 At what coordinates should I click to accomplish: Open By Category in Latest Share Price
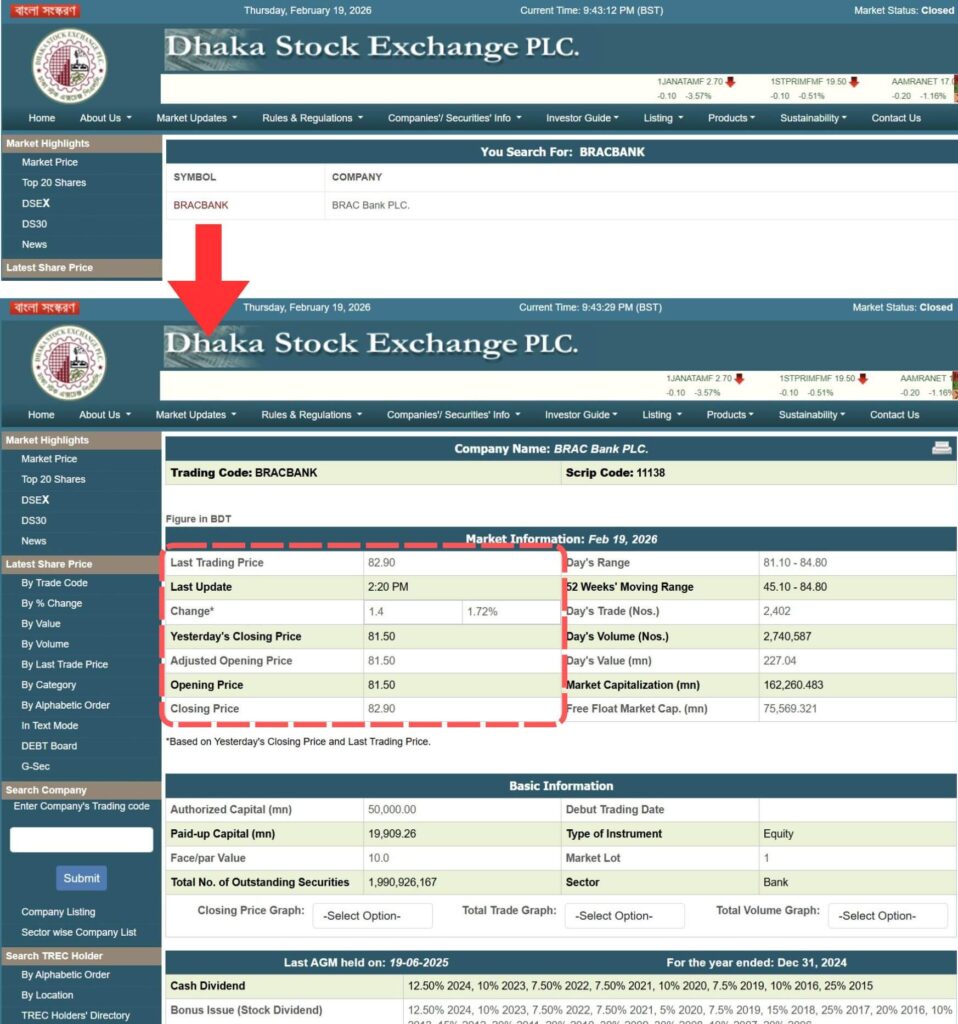tap(49, 685)
